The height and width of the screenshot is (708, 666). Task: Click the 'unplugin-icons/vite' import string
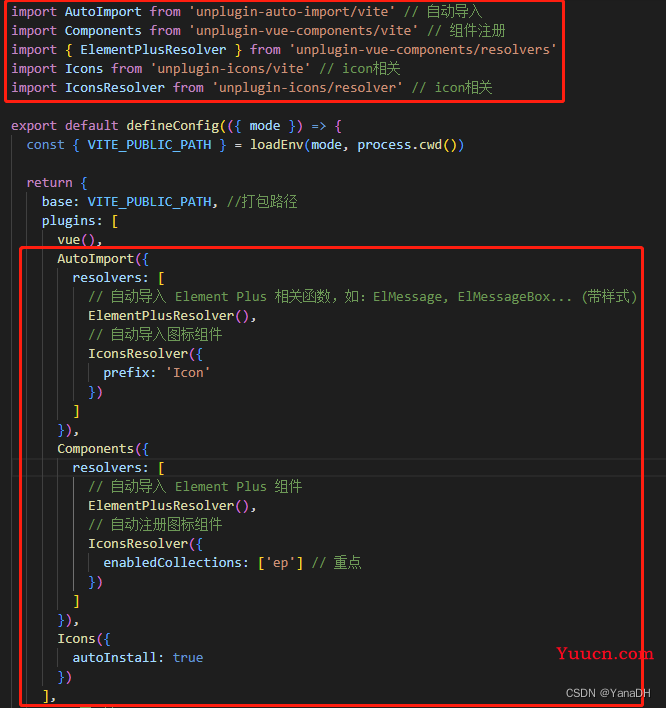230,69
